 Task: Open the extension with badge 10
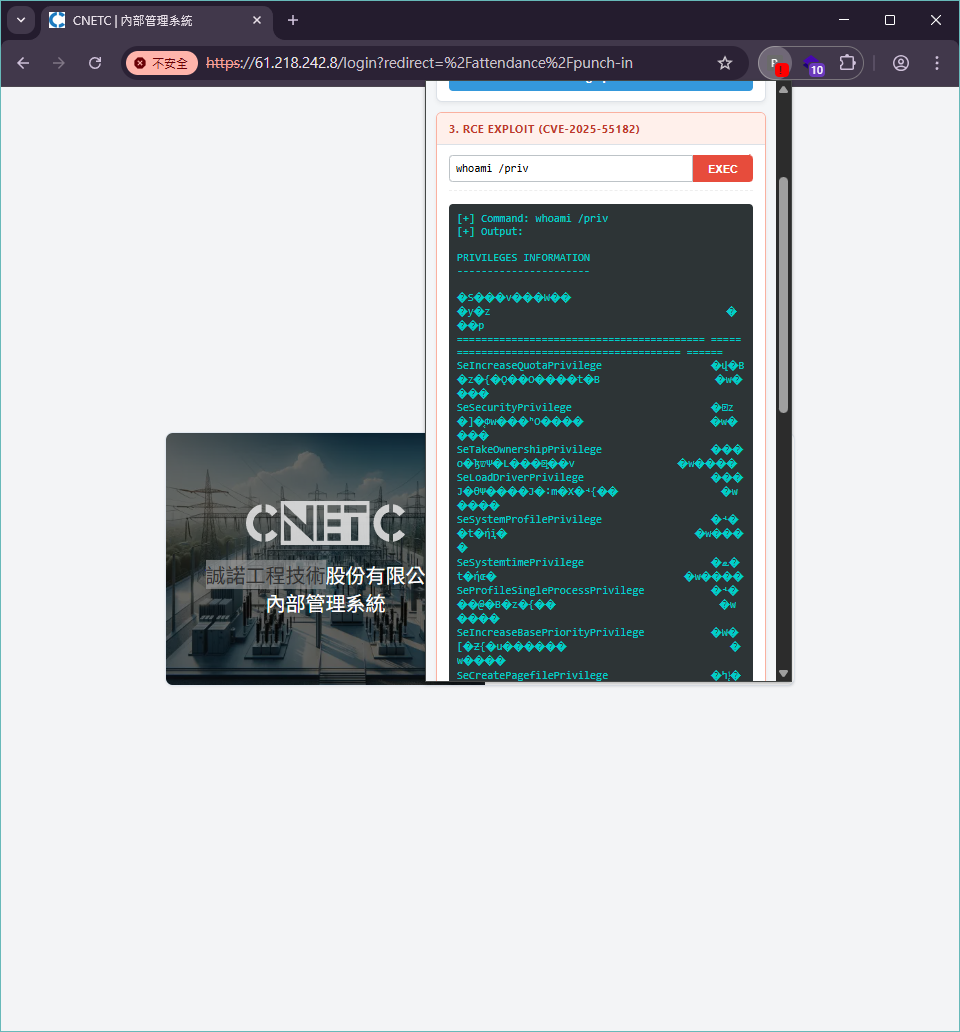tap(813, 64)
